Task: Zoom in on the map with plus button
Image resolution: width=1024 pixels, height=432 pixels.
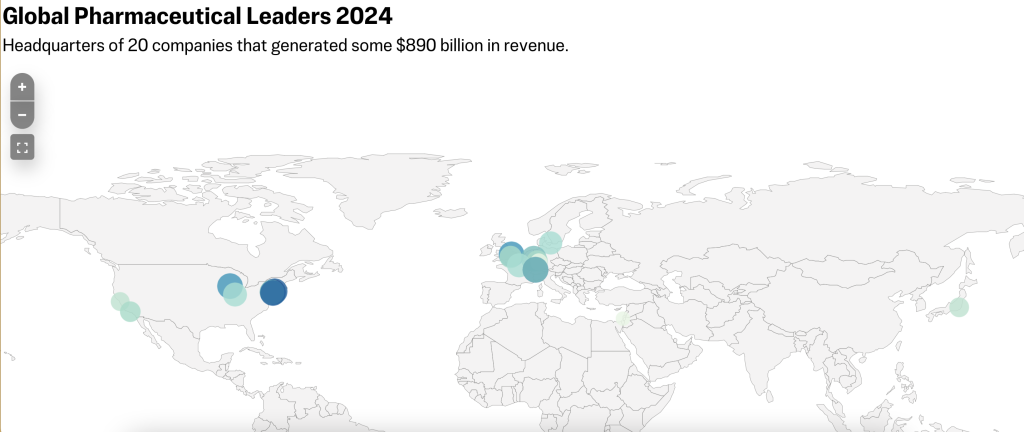Action: point(22,87)
